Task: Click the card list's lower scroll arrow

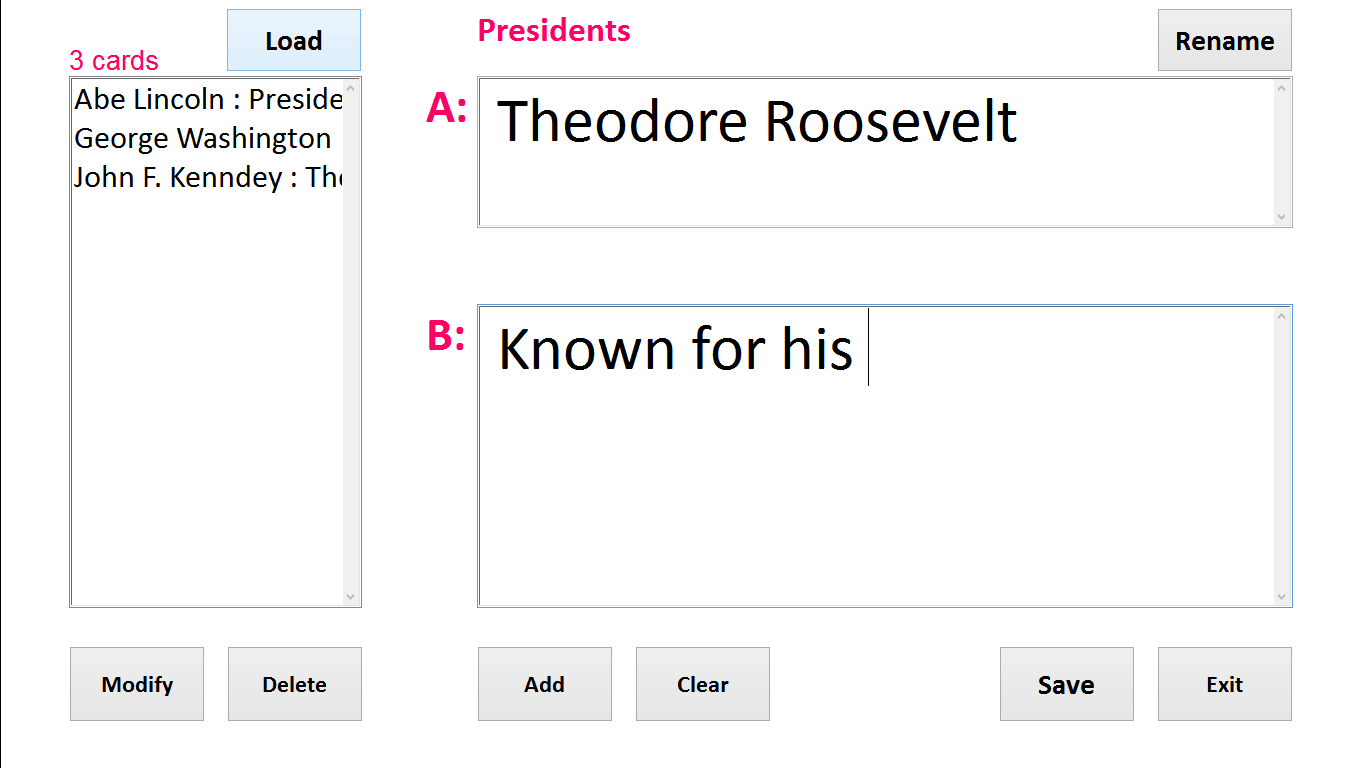Action: pyautogui.click(x=352, y=596)
